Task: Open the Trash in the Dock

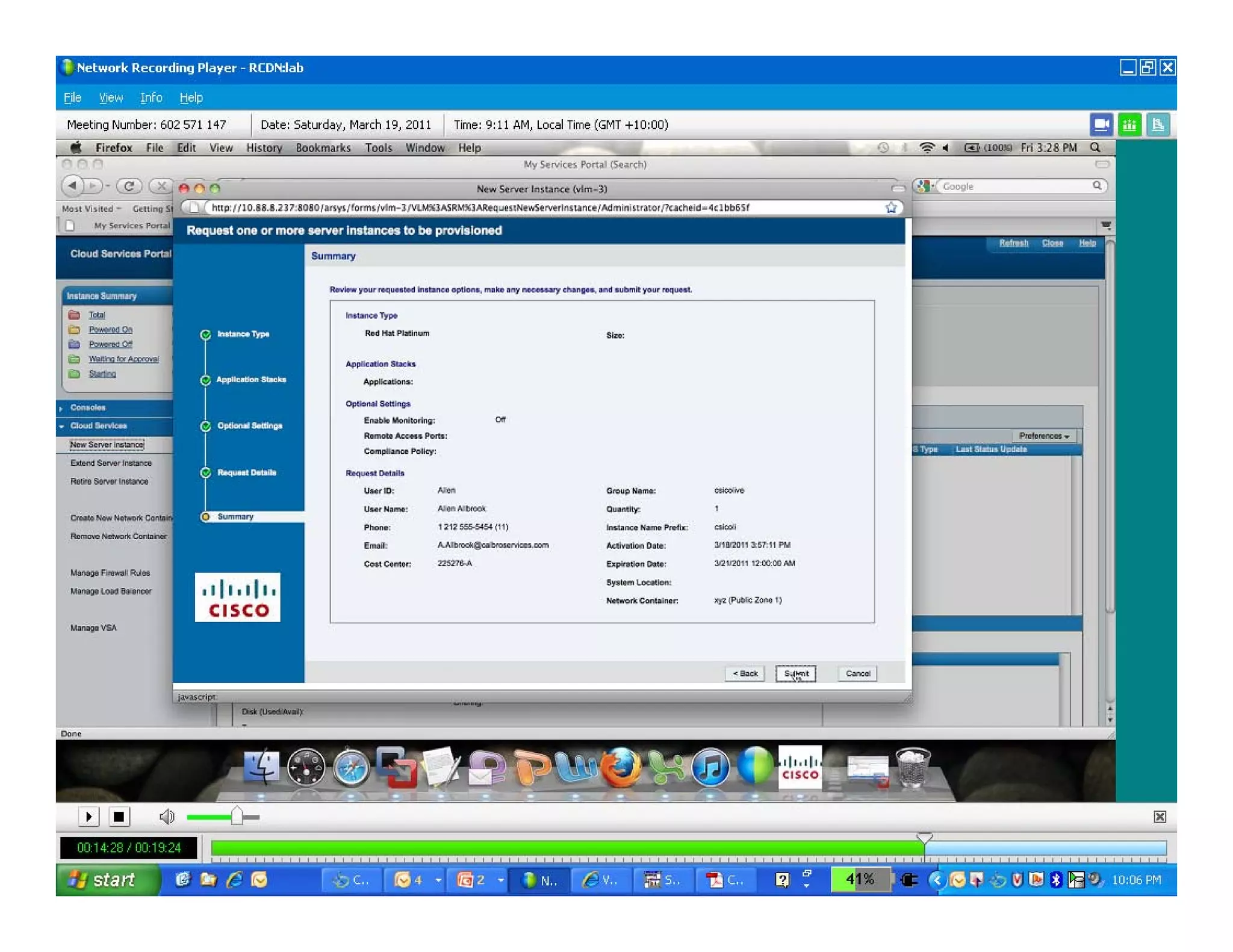Action: pyautogui.click(x=913, y=767)
